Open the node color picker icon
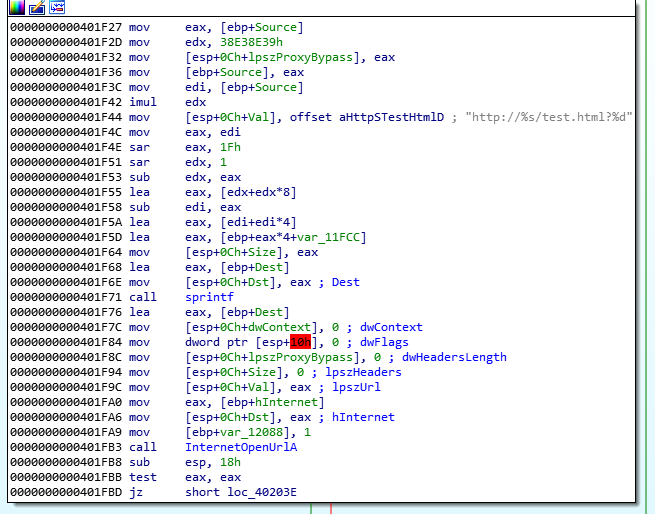The height and width of the screenshot is (514, 655). [x=17, y=7]
